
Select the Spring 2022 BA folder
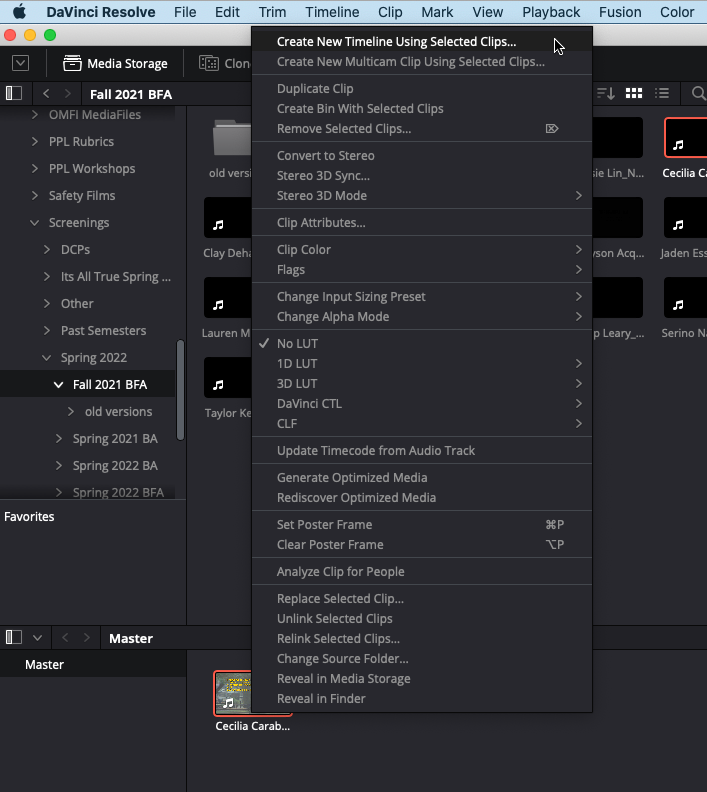(x=115, y=466)
